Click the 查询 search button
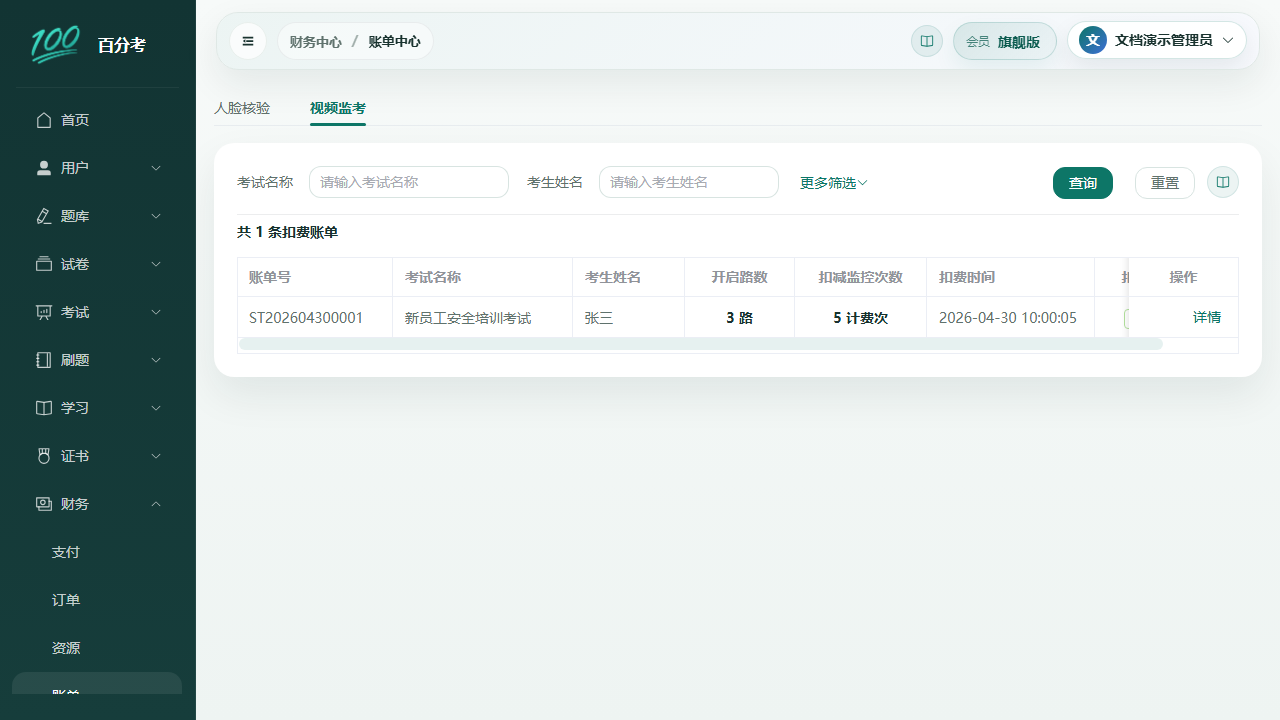The height and width of the screenshot is (720, 1280). click(x=1083, y=183)
